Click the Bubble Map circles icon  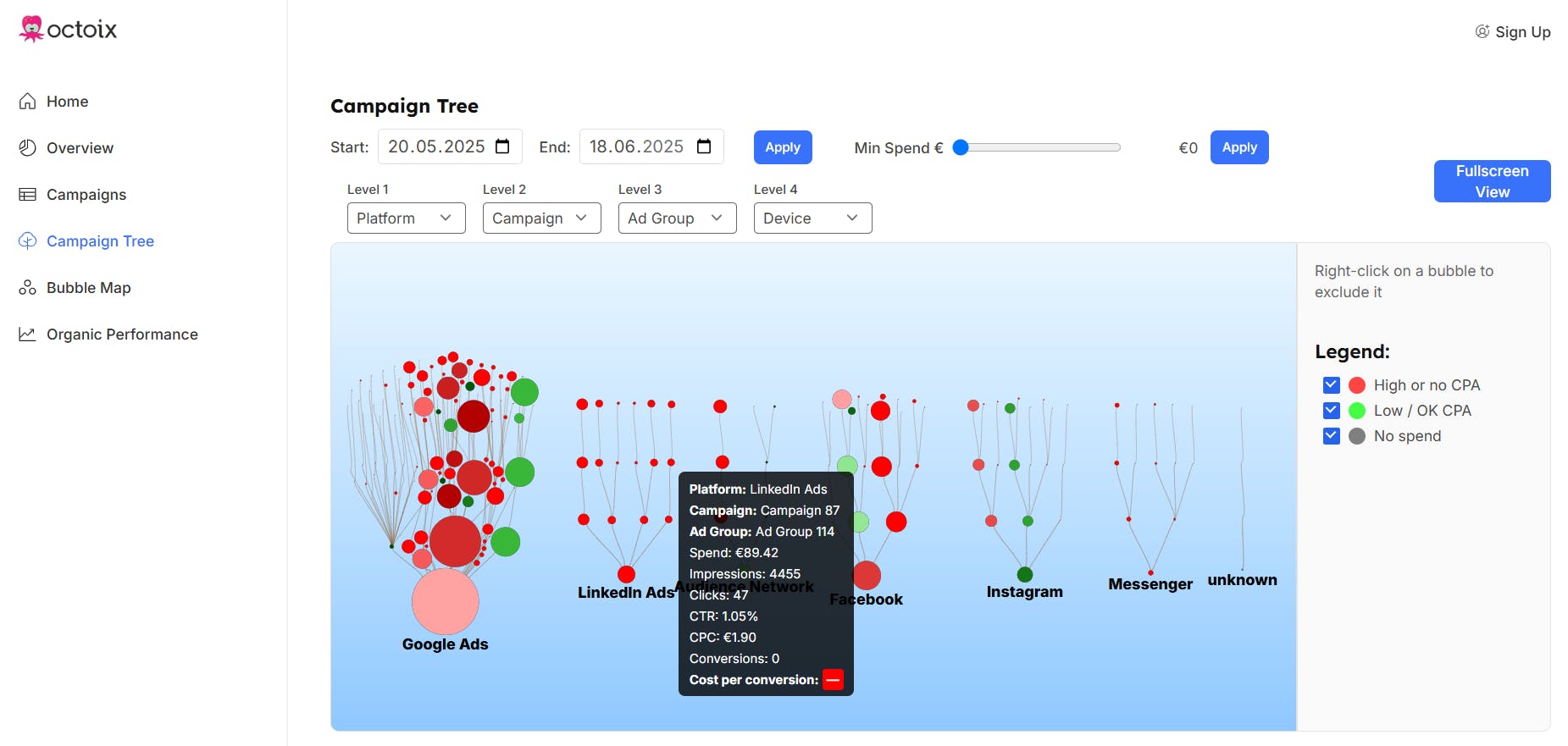tap(28, 288)
